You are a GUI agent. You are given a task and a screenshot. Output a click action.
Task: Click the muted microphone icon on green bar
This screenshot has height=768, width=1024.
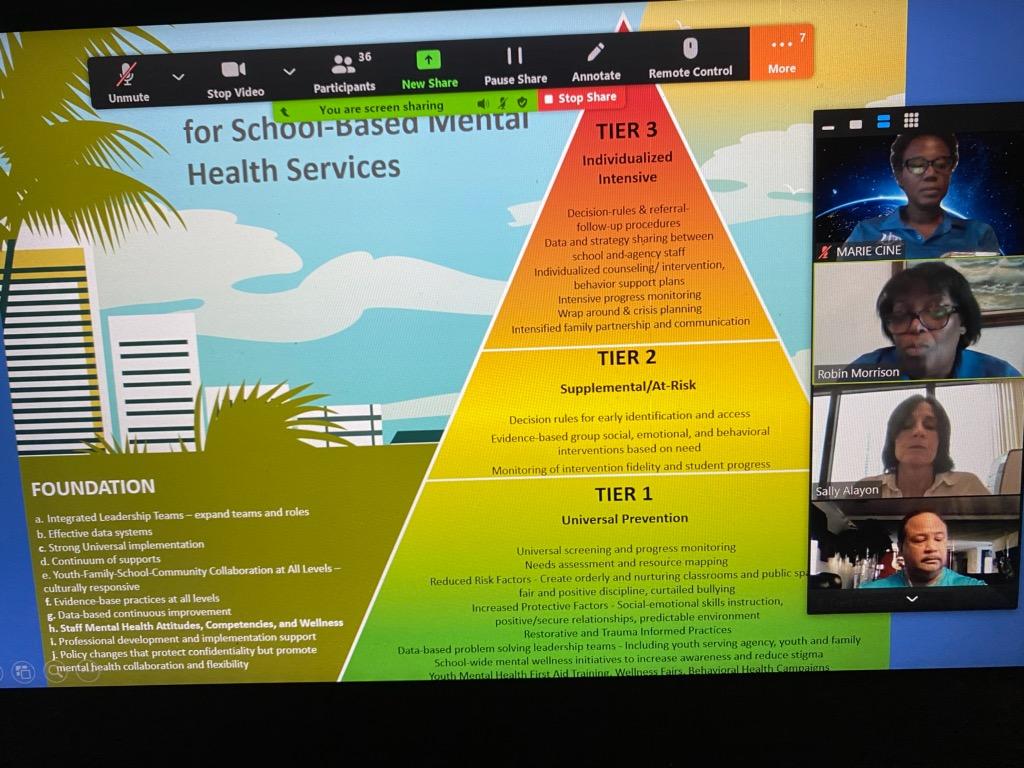[x=502, y=103]
